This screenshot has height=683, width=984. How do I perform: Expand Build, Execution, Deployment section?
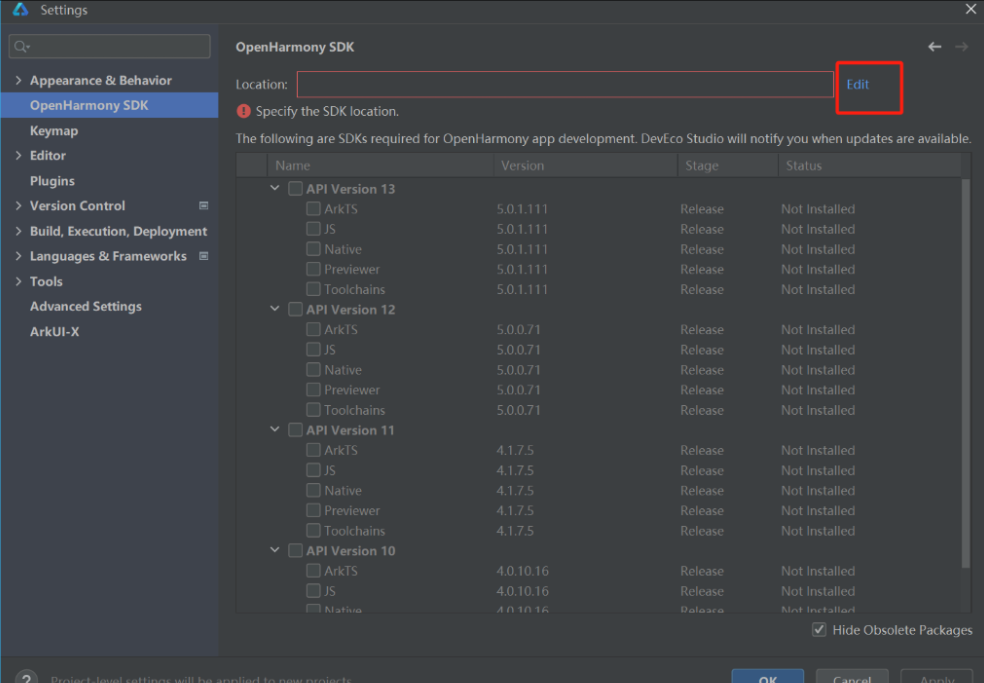18,230
